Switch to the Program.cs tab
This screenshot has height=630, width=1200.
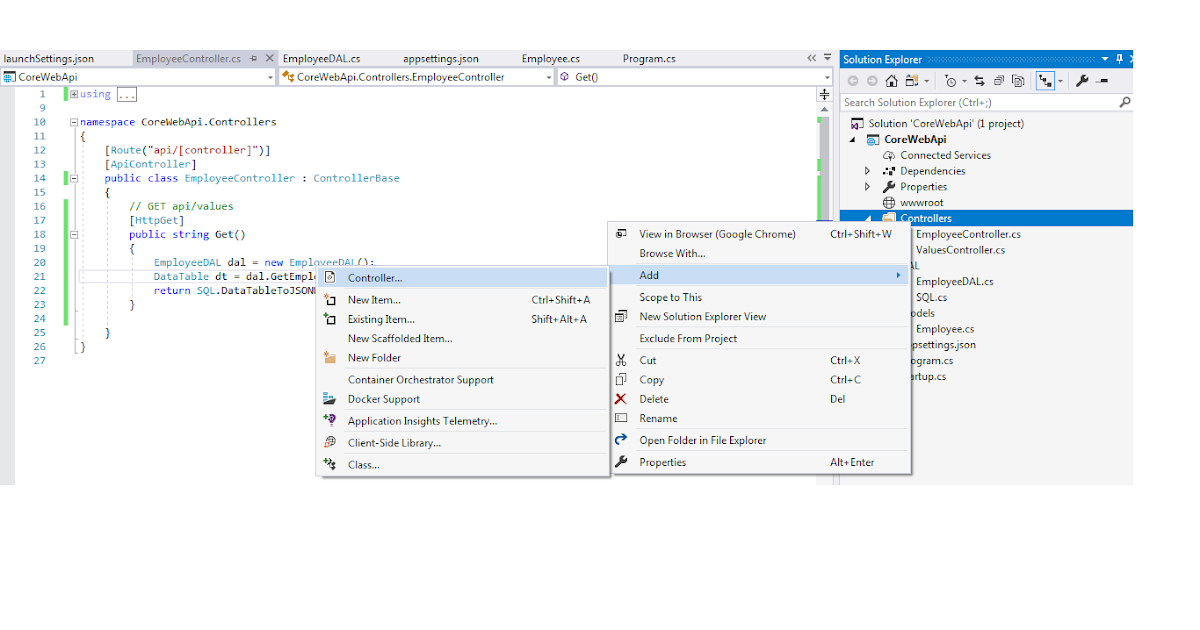coord(649,58)
